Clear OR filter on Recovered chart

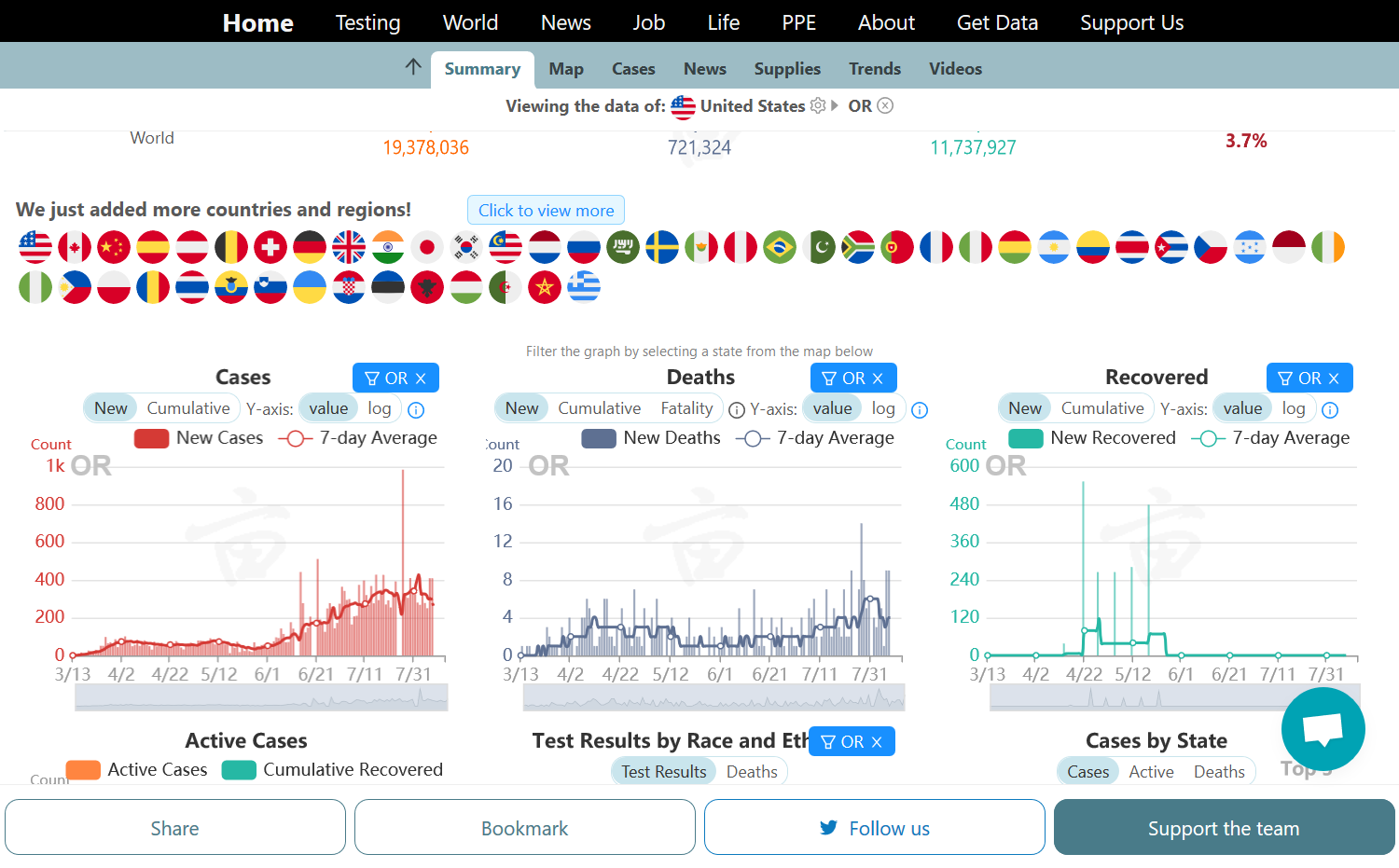pyautogui.click(x=1334, y=379)
